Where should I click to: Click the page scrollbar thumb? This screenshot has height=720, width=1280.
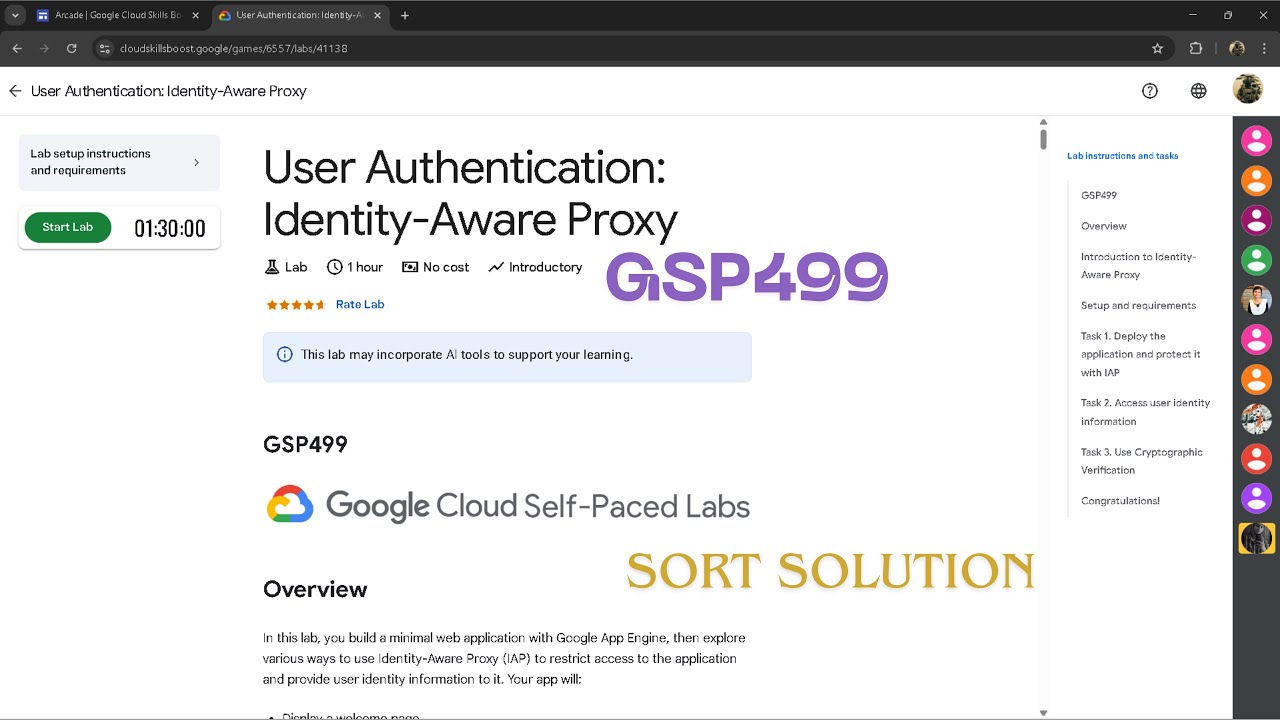(x=1043, y=139)
